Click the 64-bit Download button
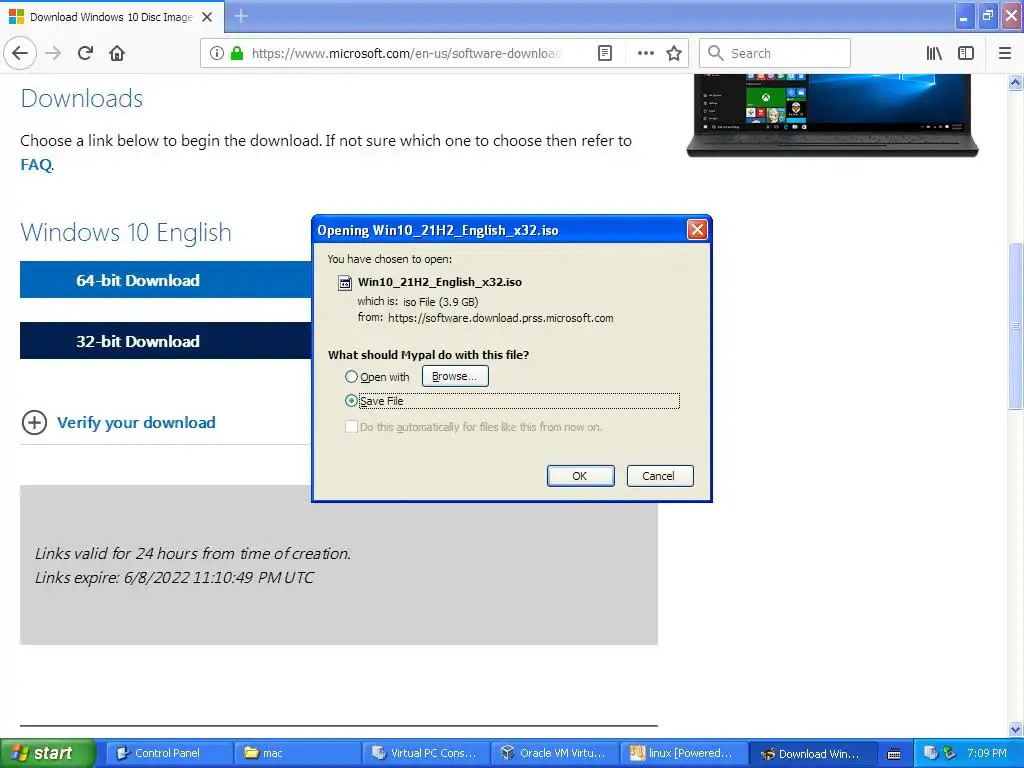Image resolution: width=1024 pixels, height=768 pixels. pos(166,280)
